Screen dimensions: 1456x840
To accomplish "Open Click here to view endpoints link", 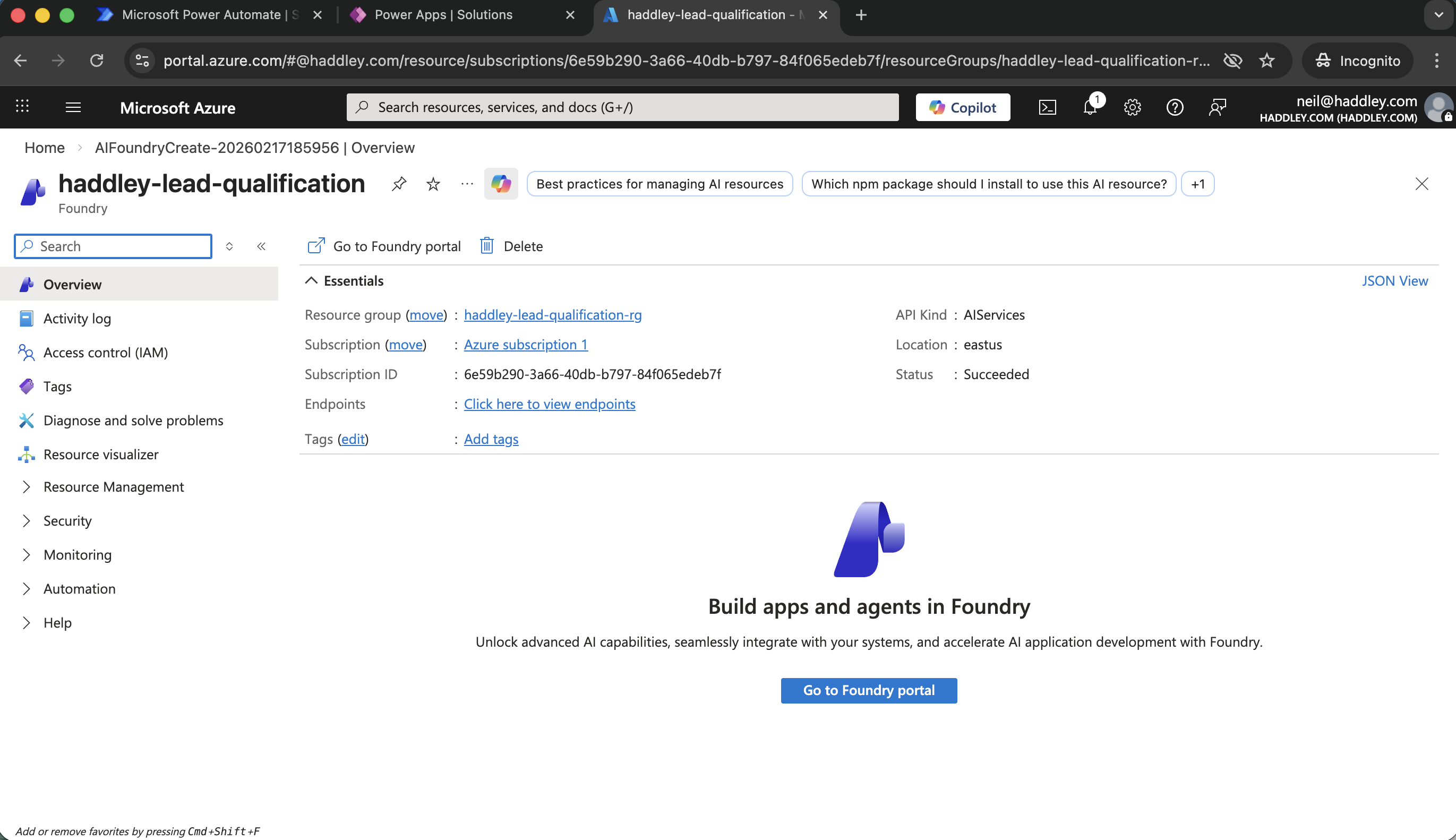I will [x=549, y=404].
